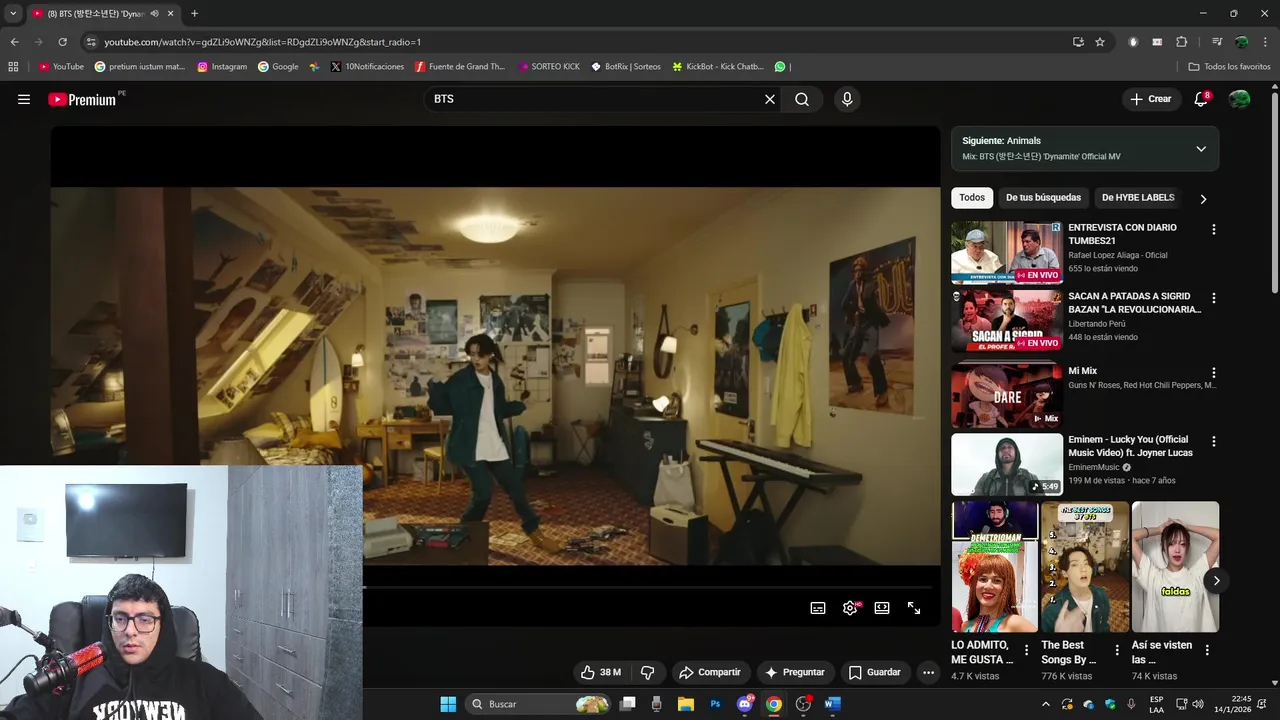1280x720 pixels.
Task: Open the apps grid in bookmarks bar
Action: coord(13,67)
